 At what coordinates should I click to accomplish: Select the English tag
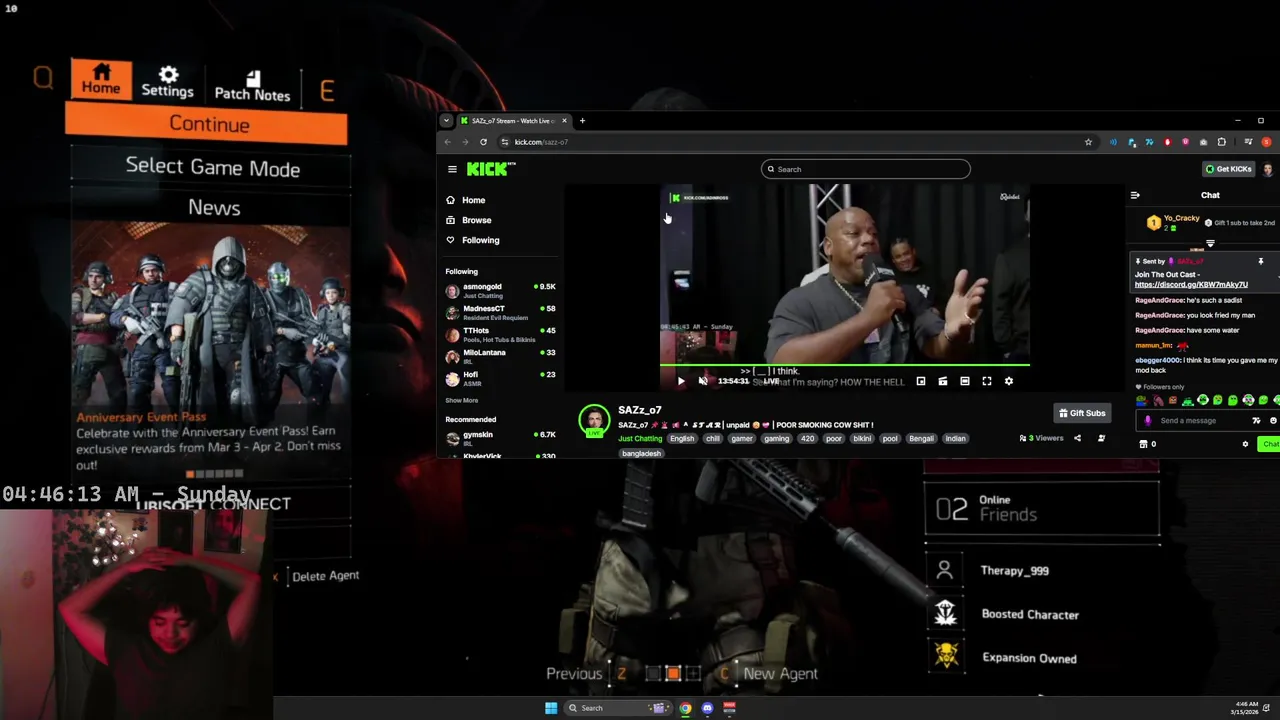(x=682, y=438)
